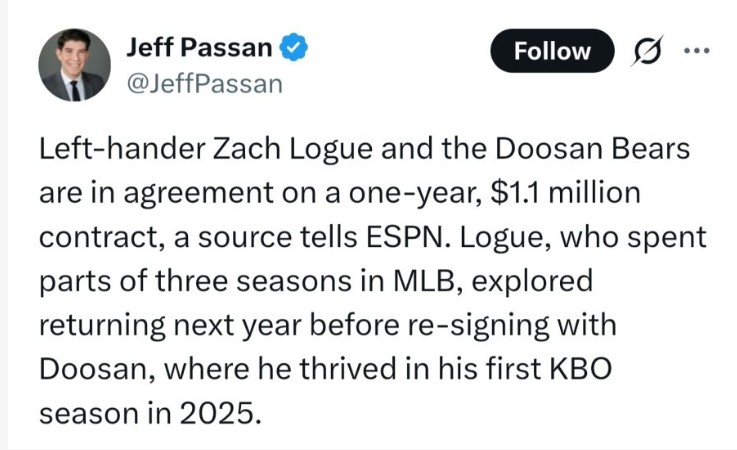Open the Jeff Passan display name link
Image resolution: width=737 pixels, height=450 pixels.
(x=199, y=47)
